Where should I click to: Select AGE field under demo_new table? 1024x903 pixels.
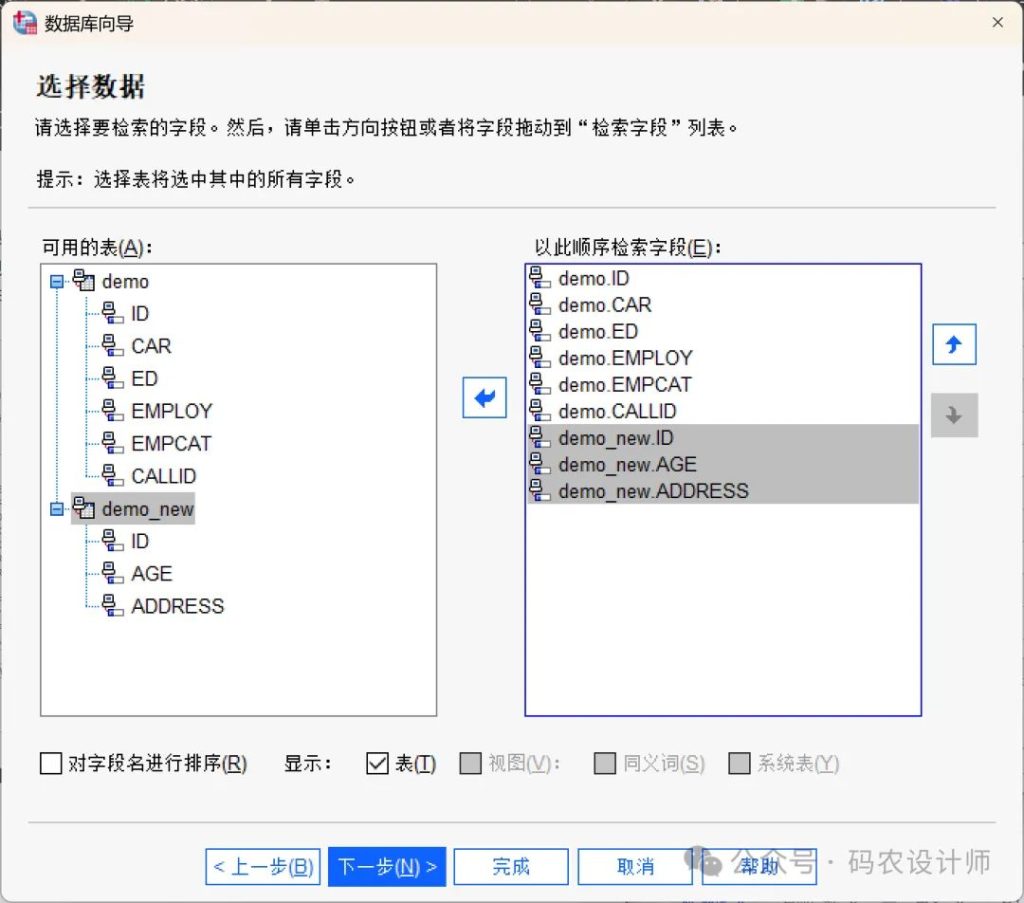tap(151, 574)
